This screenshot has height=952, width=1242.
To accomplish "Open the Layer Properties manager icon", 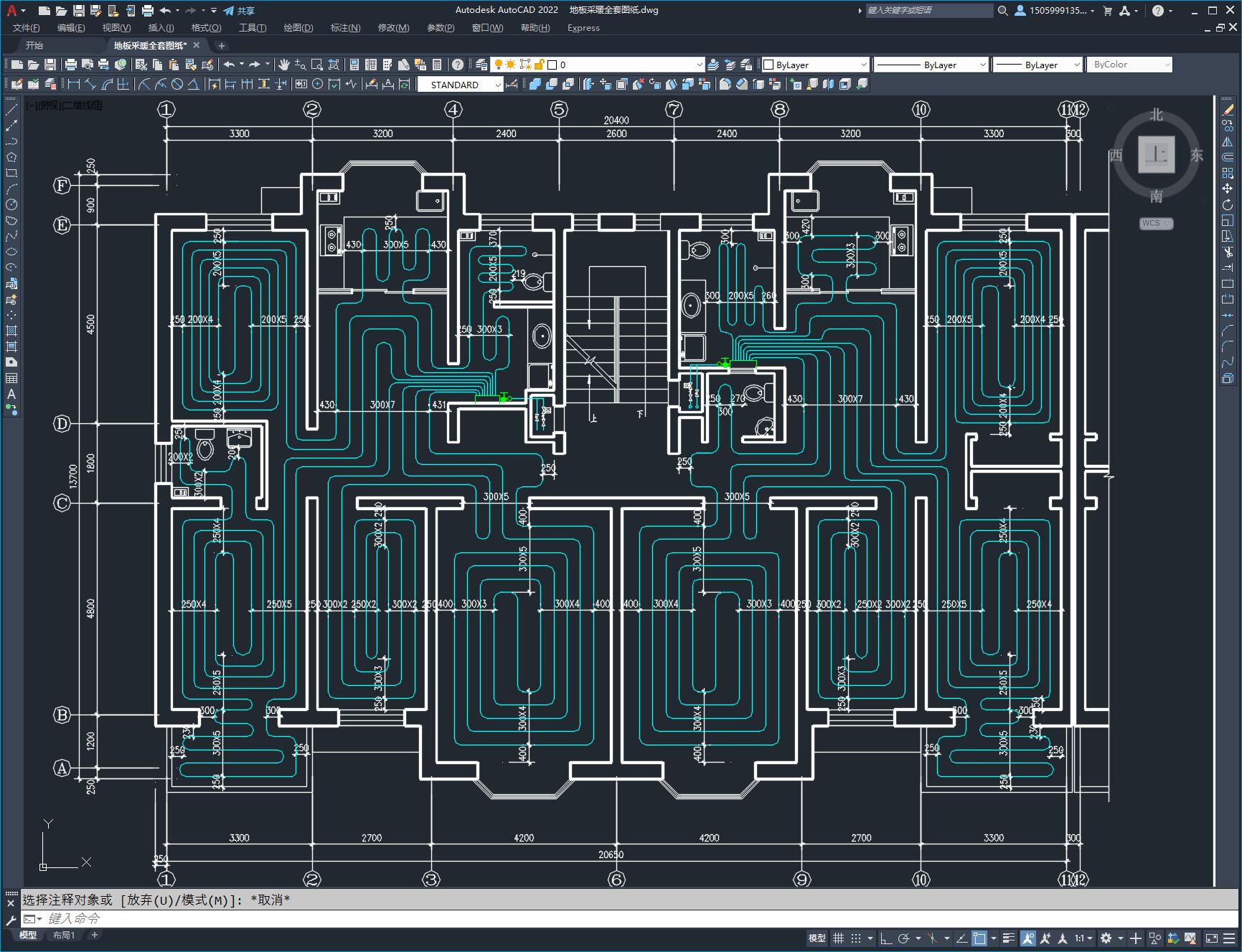I will (x=481, y=65).
